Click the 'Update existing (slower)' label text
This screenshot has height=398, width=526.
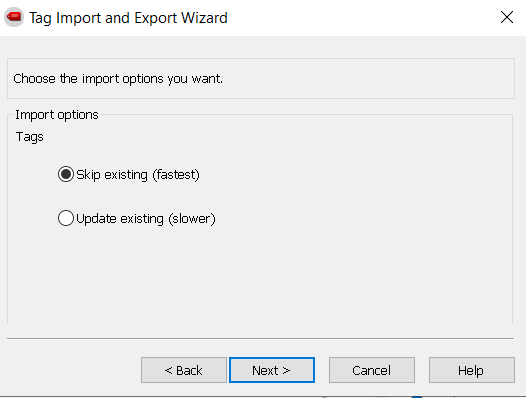146,218
